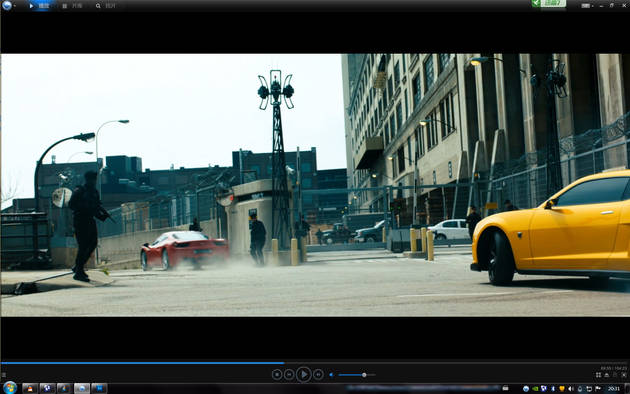The width and height of the screenshot is (630, 394).
Task: Switch to the Play tab at top
Action: [39, 6]
